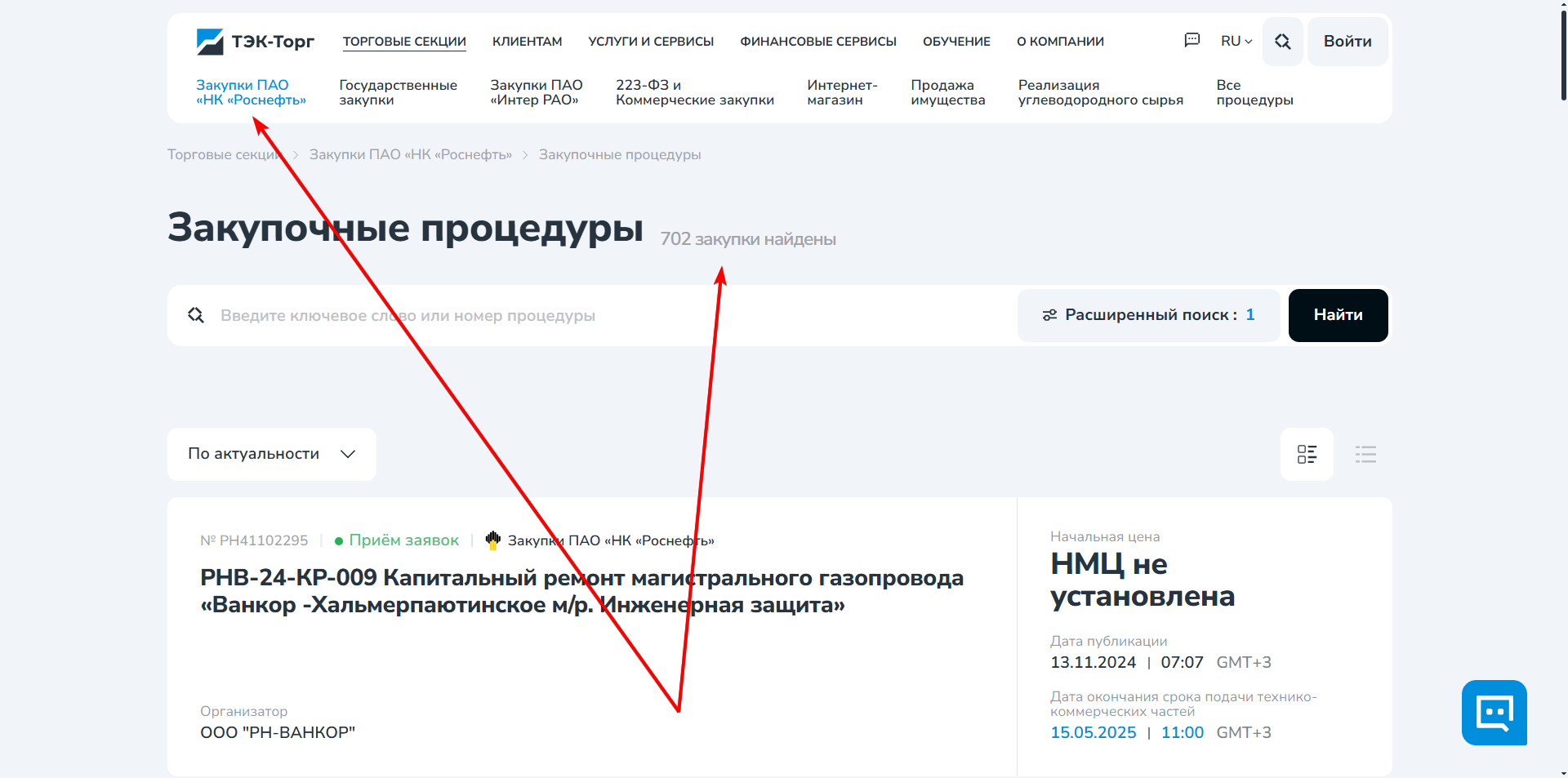Click the header search magnifier icon
The image size is (1568, 778).
click(1282, 42)
